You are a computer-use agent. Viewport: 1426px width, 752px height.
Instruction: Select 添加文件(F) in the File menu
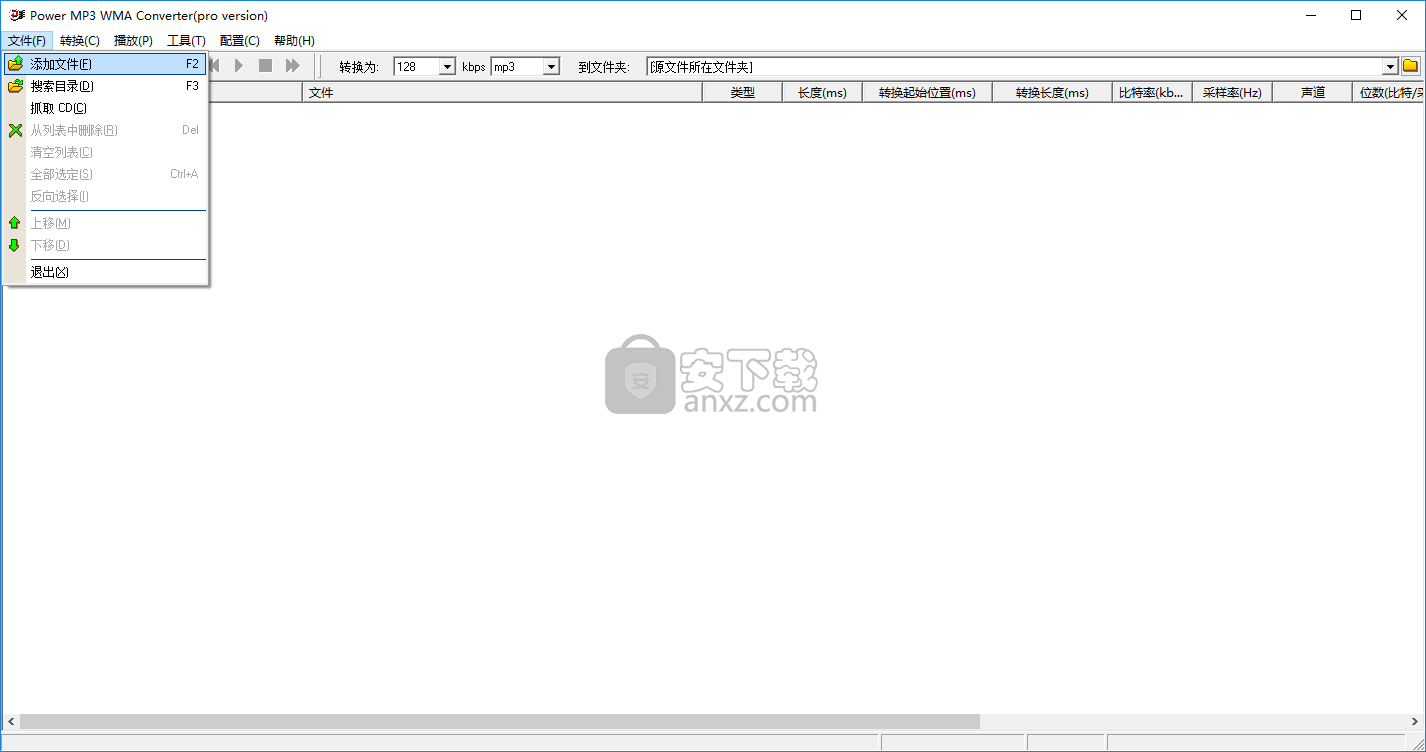pos(105,64)
